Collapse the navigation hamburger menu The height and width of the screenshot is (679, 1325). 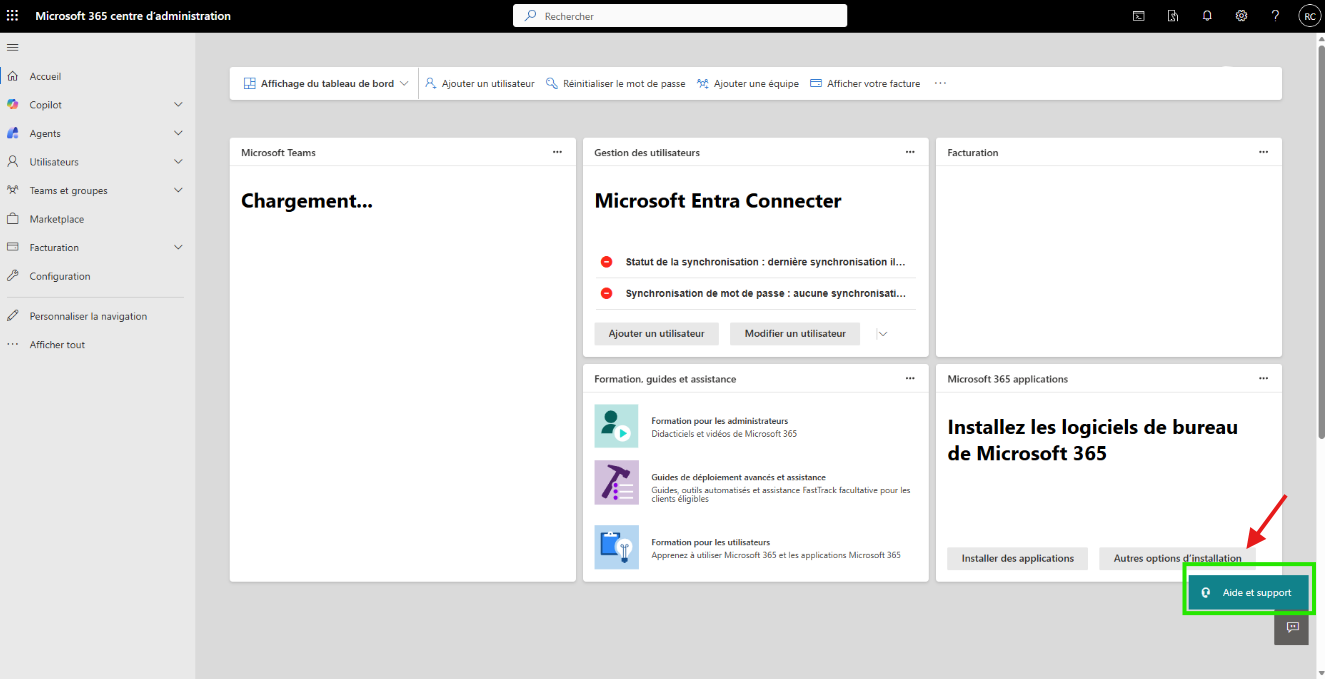(13, 47)
